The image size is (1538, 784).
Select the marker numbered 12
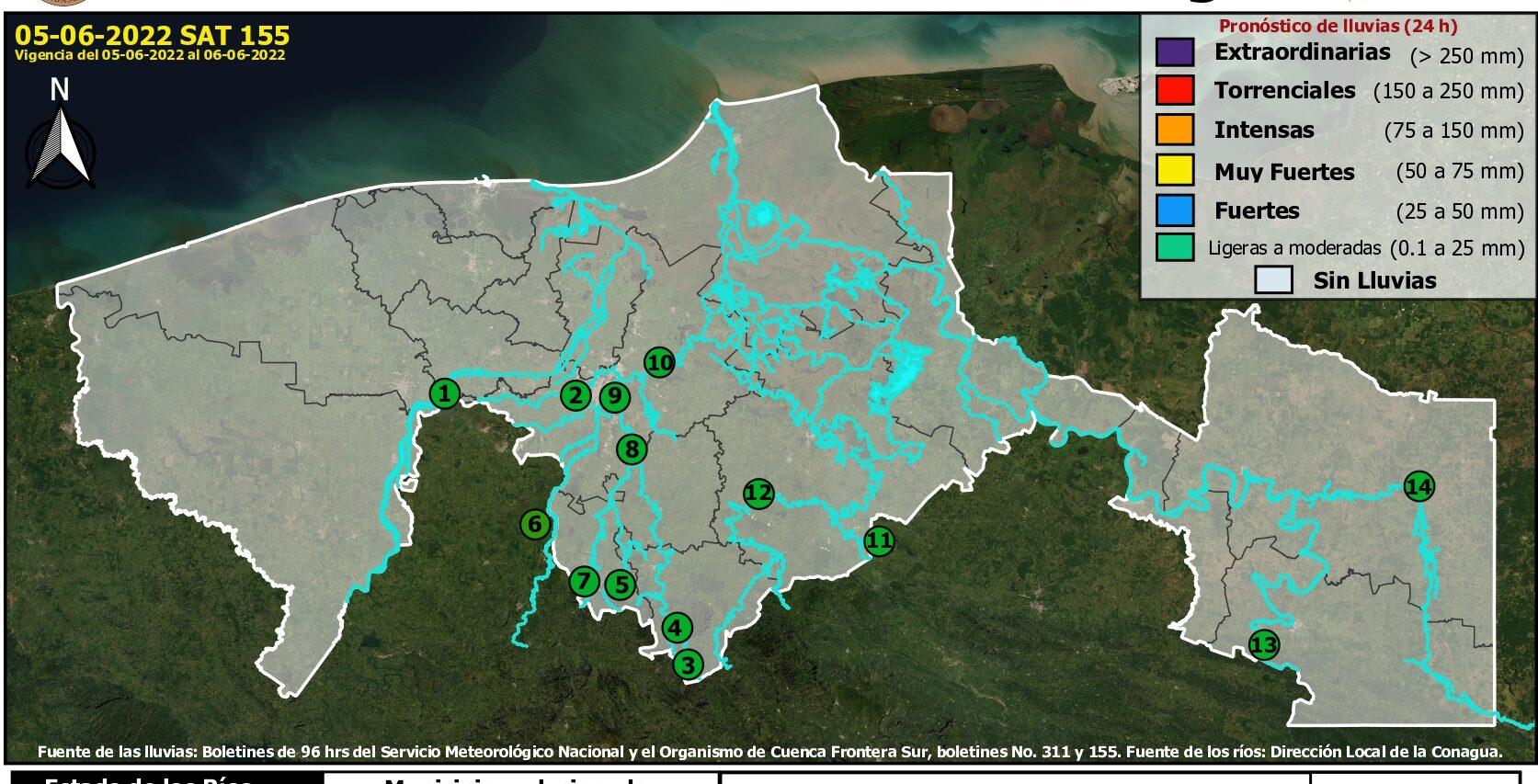tap(758, 494)
